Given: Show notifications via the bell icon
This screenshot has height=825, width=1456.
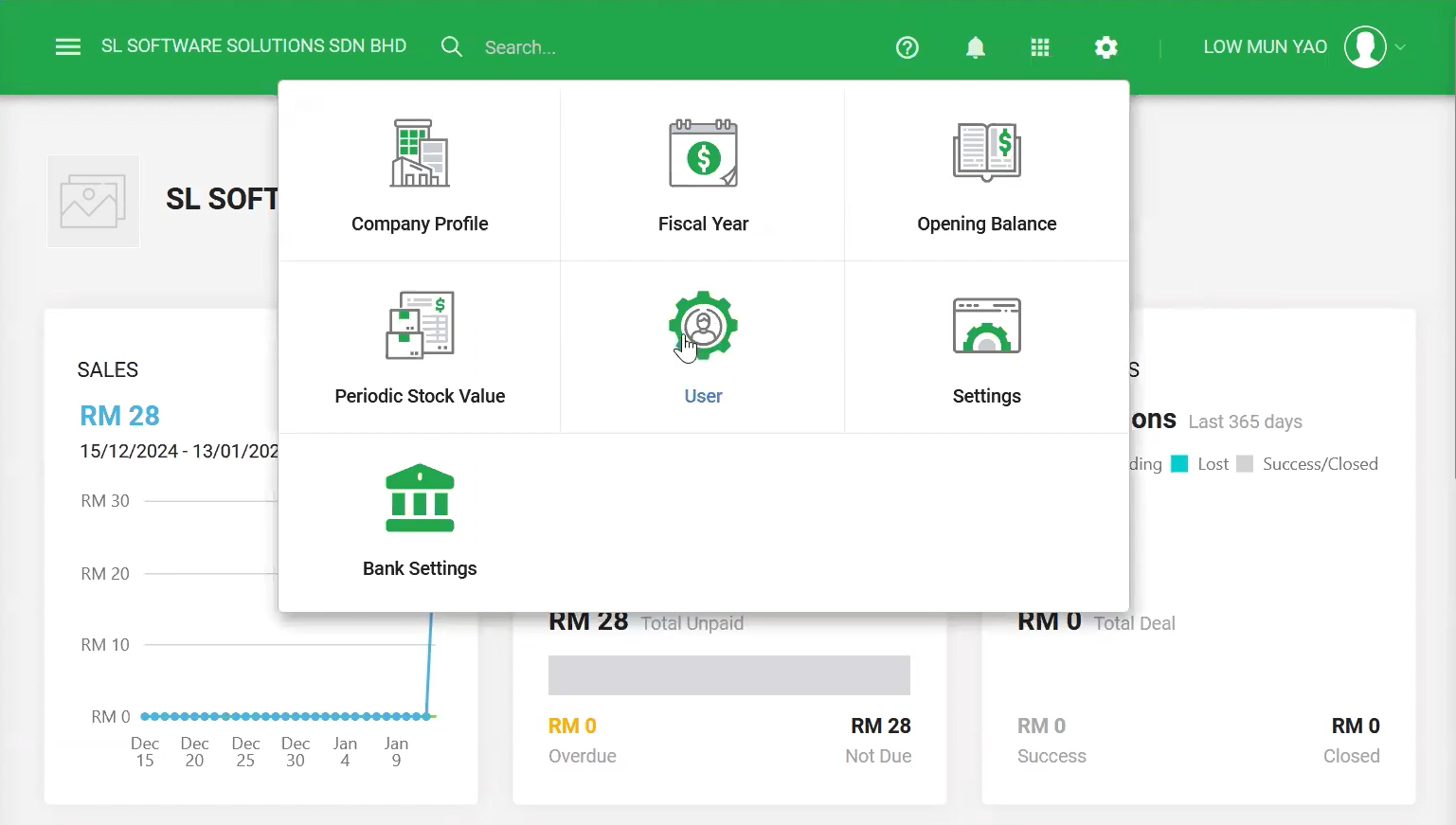Looking at the screenshot, I should coord(976,47).
